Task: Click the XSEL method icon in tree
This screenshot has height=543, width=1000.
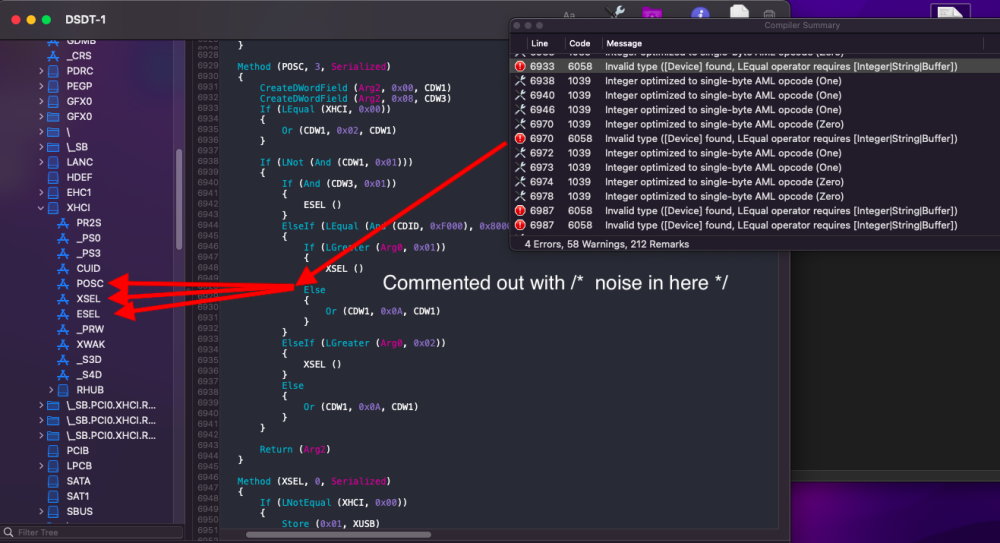Action: click(63, 299)
